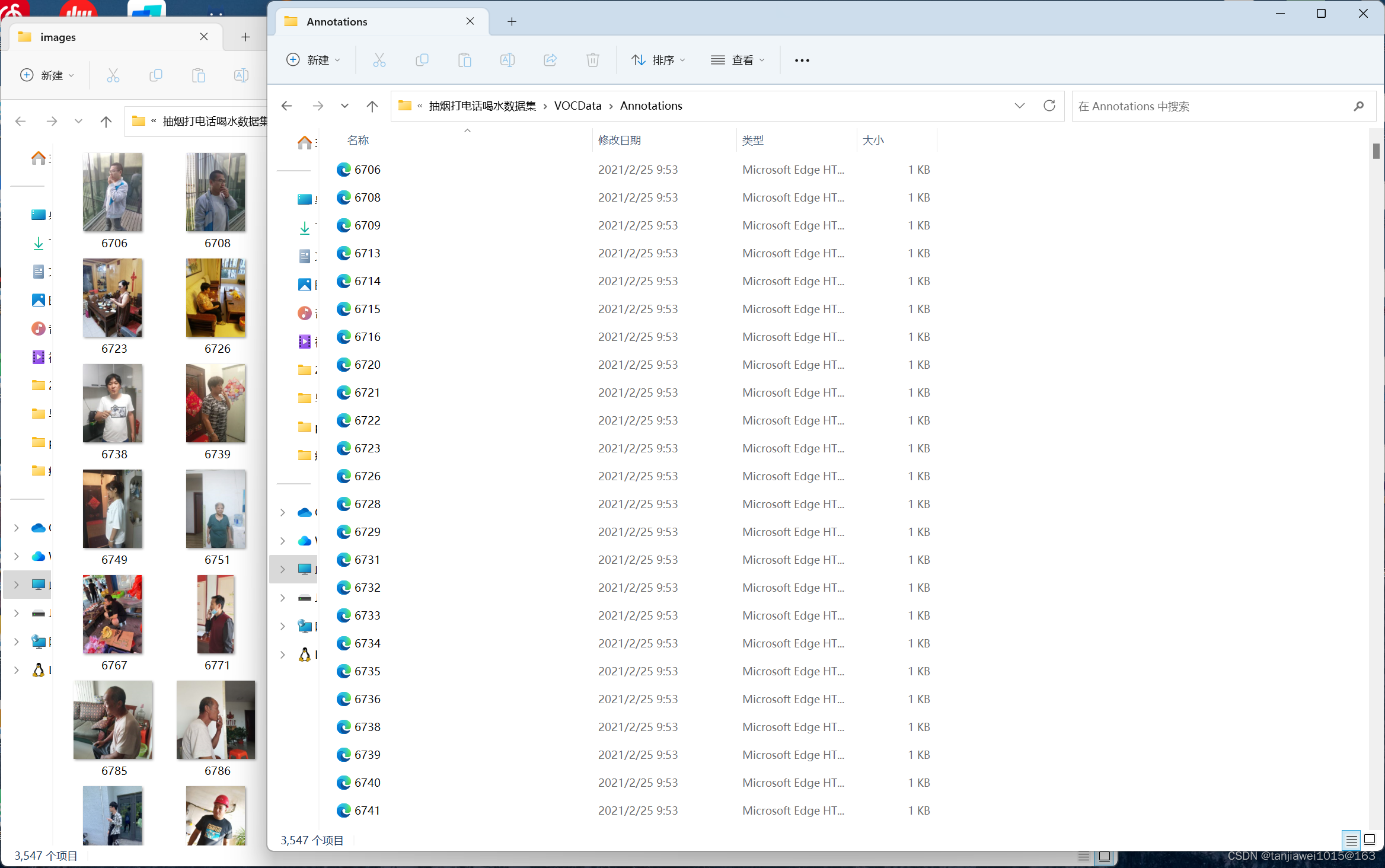Click the Cut icon in Annotations toolbar
1385x868 pixels.
coord(379,60)
